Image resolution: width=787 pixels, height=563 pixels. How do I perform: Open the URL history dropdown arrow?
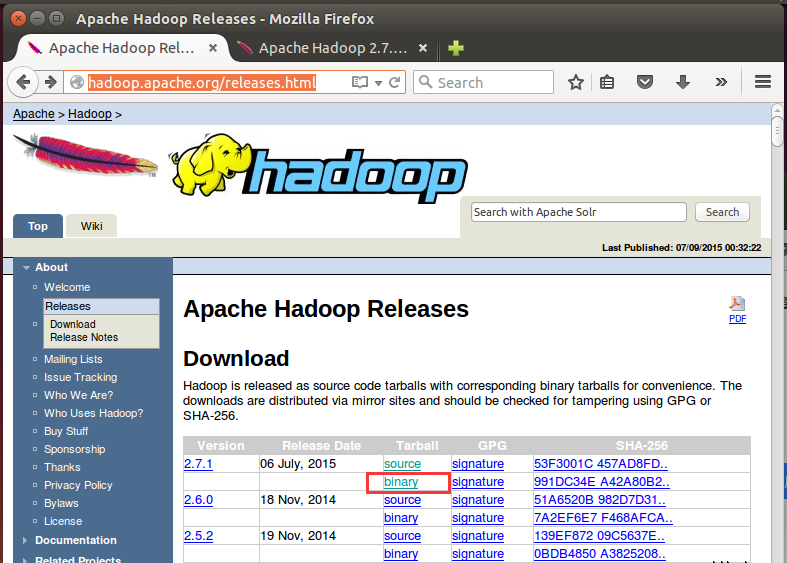pos(378,83)
